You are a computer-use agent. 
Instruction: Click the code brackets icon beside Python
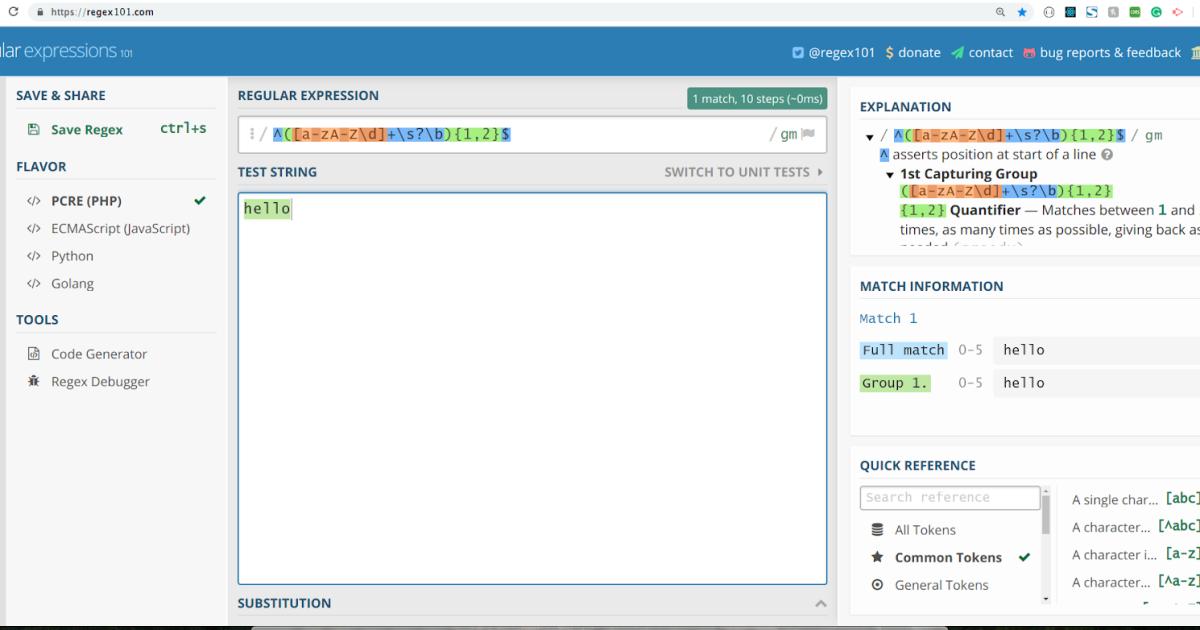pyautogui.click(x=34, y=256)
